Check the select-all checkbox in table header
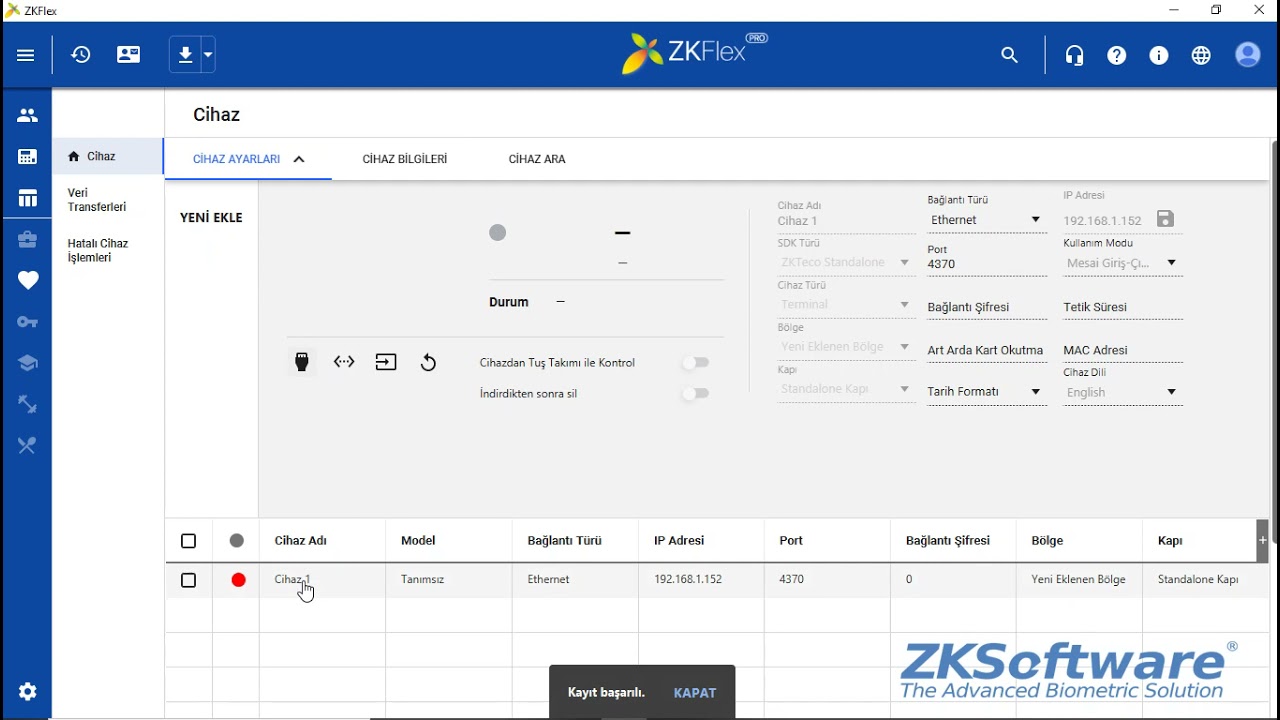This screenshot has width=1280, height=720. (188, 541)
